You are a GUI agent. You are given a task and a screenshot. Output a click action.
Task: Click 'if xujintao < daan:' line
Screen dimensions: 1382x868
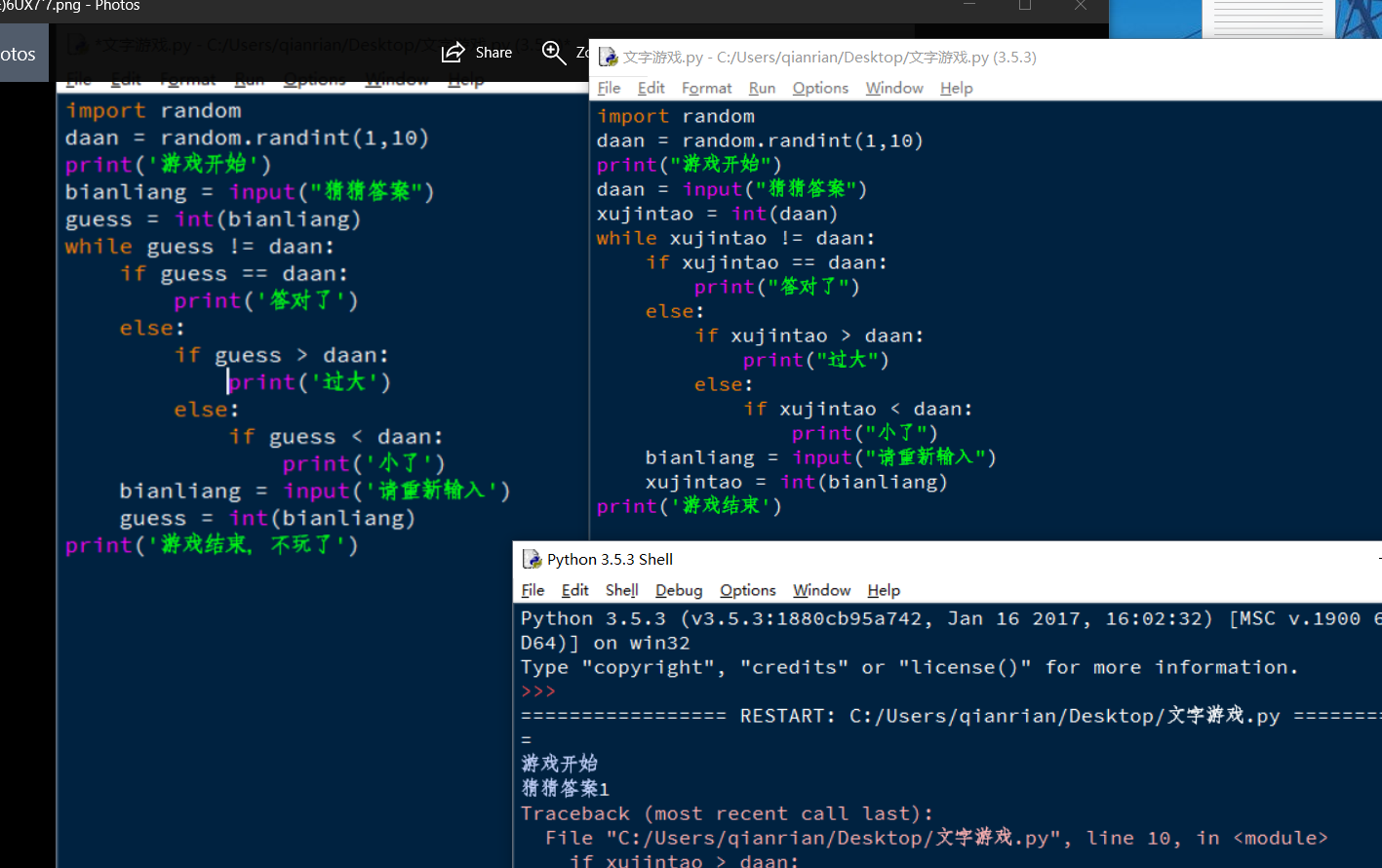858,409
